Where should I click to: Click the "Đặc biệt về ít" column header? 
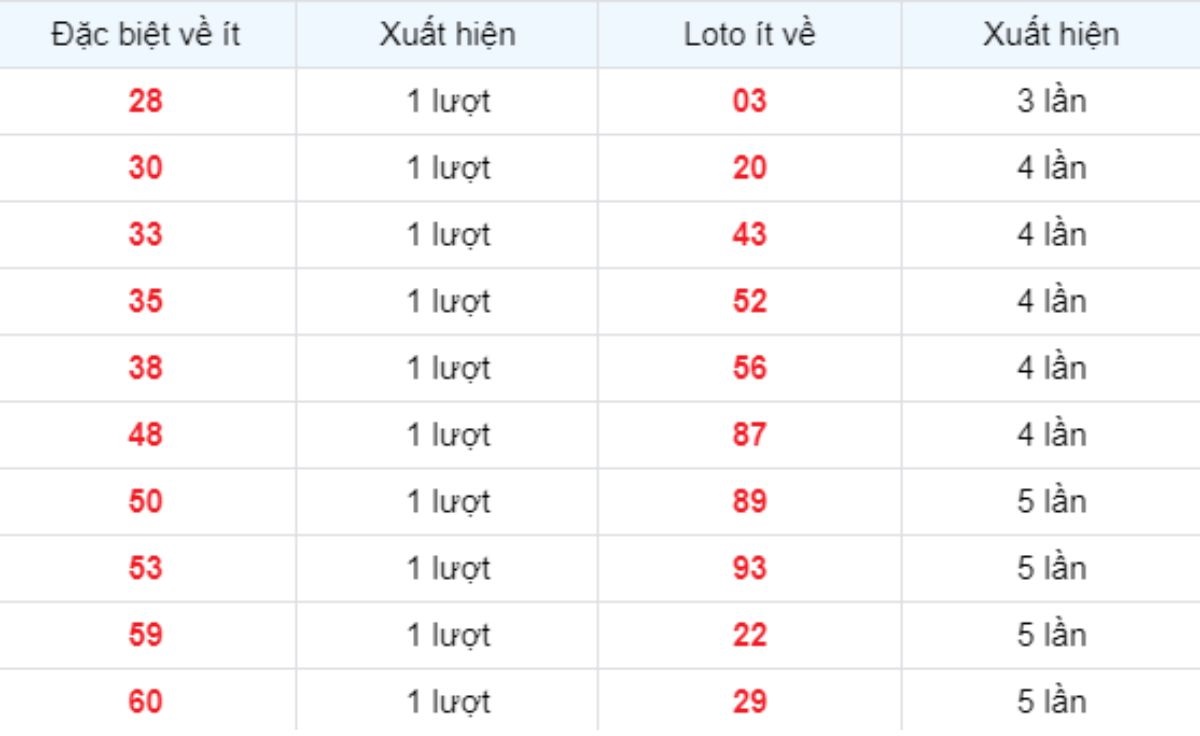pyautogui.click(x=145, y=34)
